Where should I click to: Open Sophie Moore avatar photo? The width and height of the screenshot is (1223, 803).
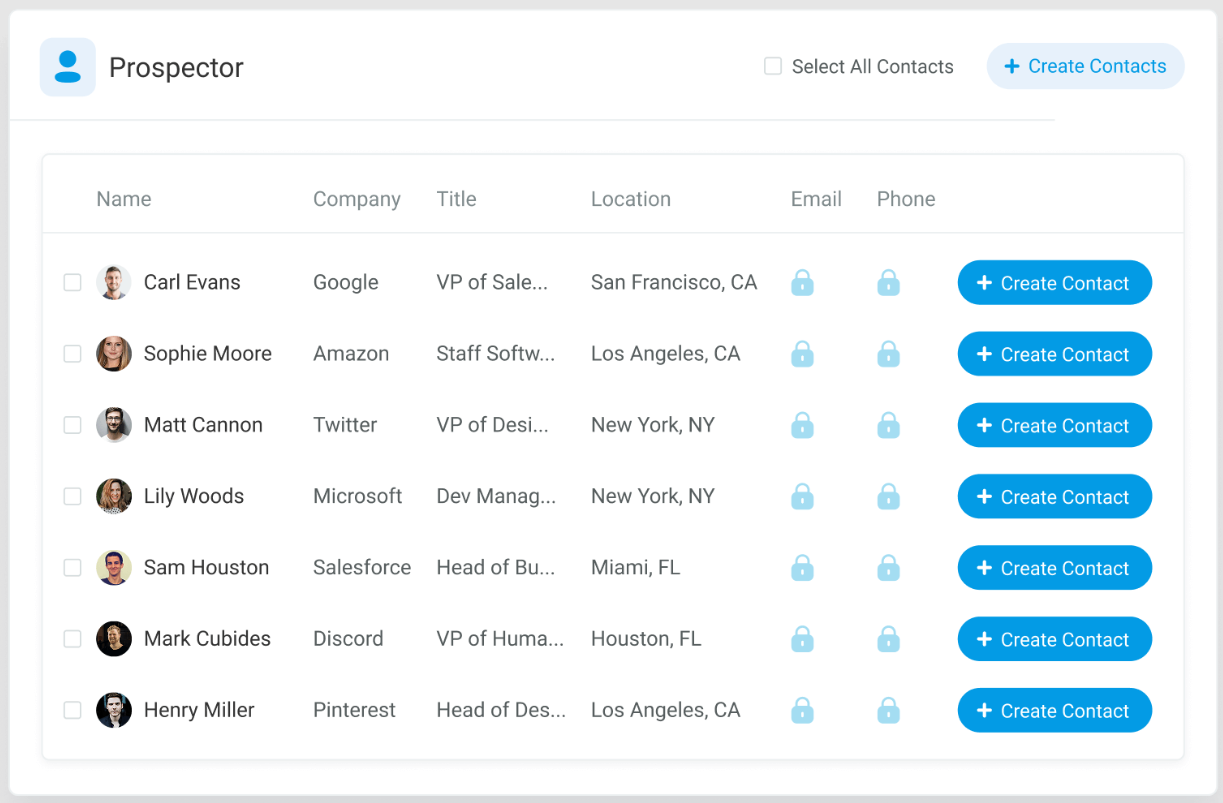(x=114, y=353)
